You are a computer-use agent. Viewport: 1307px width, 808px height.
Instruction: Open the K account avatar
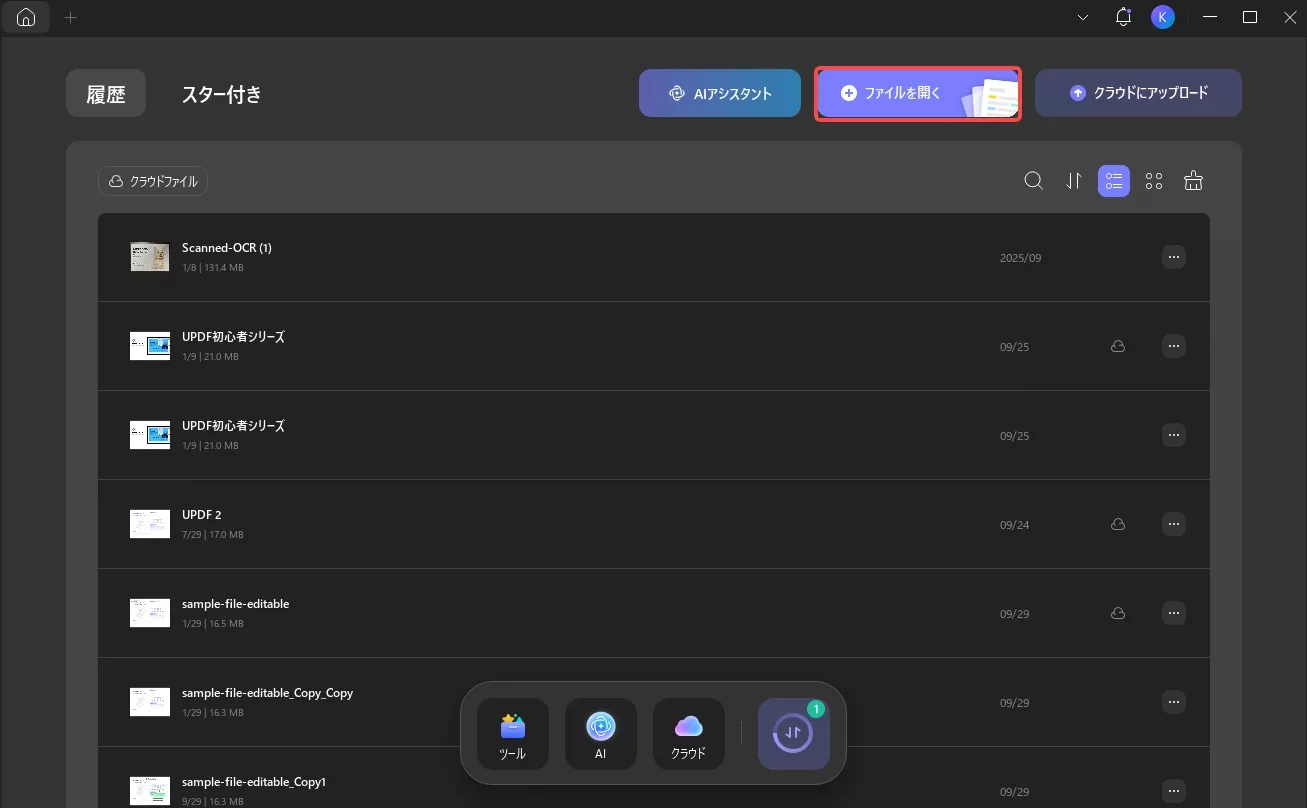click(1162, 17)
